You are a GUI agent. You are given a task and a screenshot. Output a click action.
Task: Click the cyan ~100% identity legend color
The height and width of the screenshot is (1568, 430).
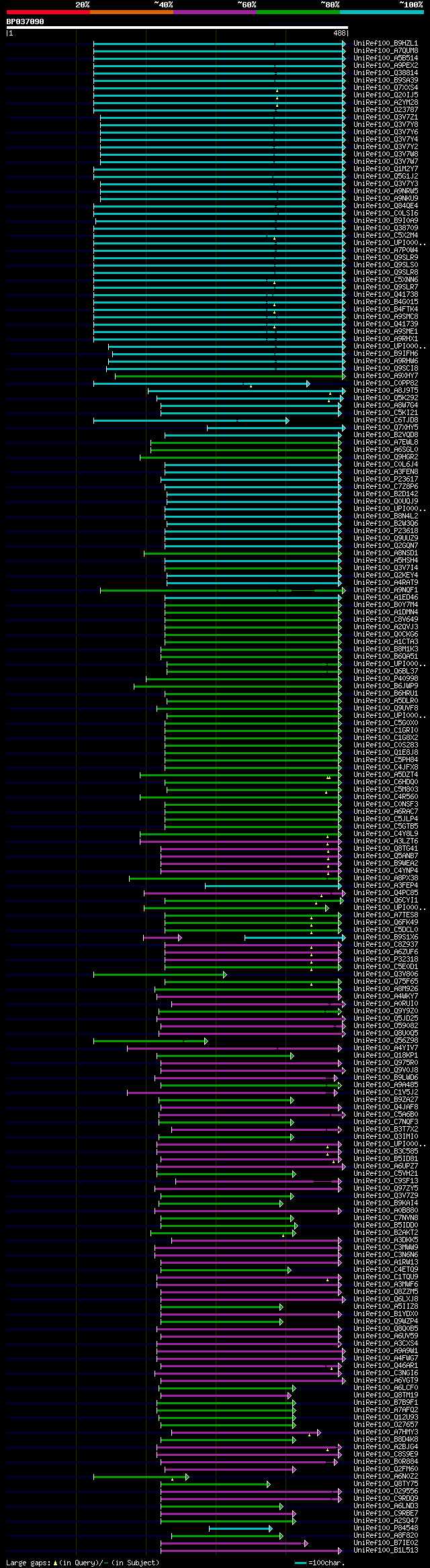pyautogui.click(x=382, y=12)
